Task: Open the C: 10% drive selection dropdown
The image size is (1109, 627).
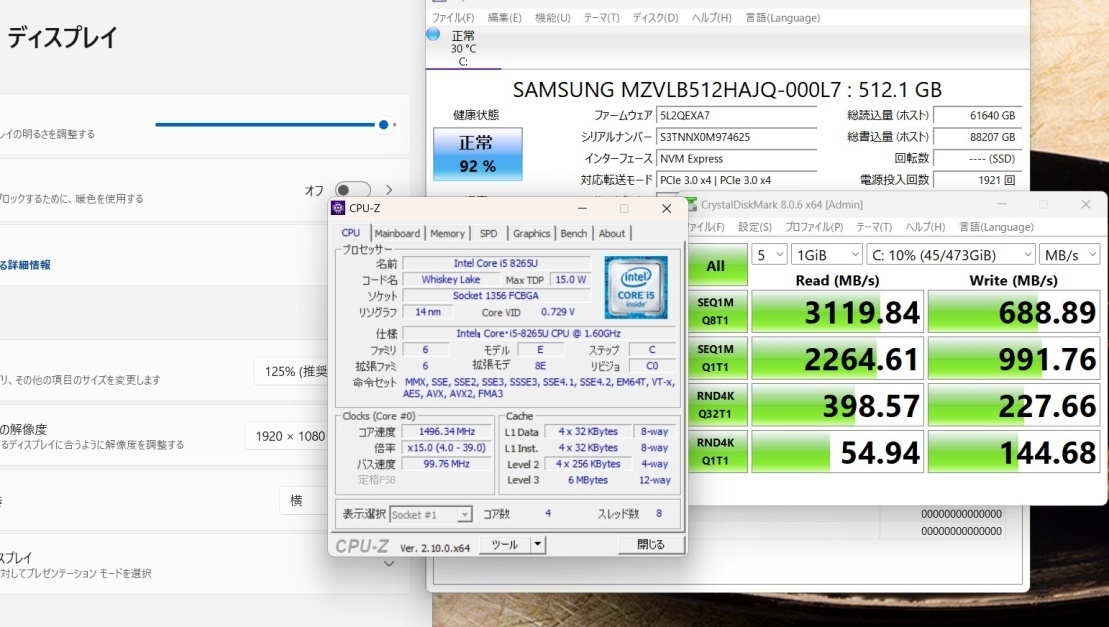Action: [x=951, y=254]
